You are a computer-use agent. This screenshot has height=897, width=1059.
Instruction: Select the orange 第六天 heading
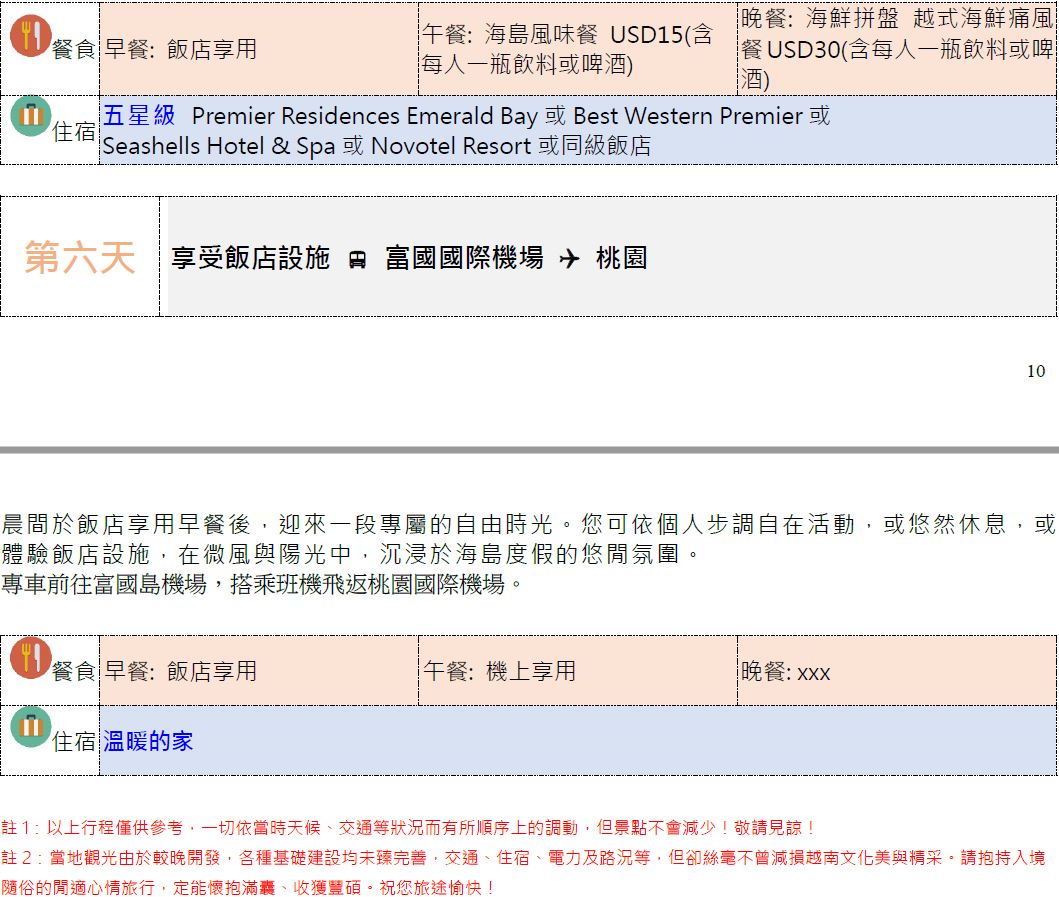[x=79, y=257]
